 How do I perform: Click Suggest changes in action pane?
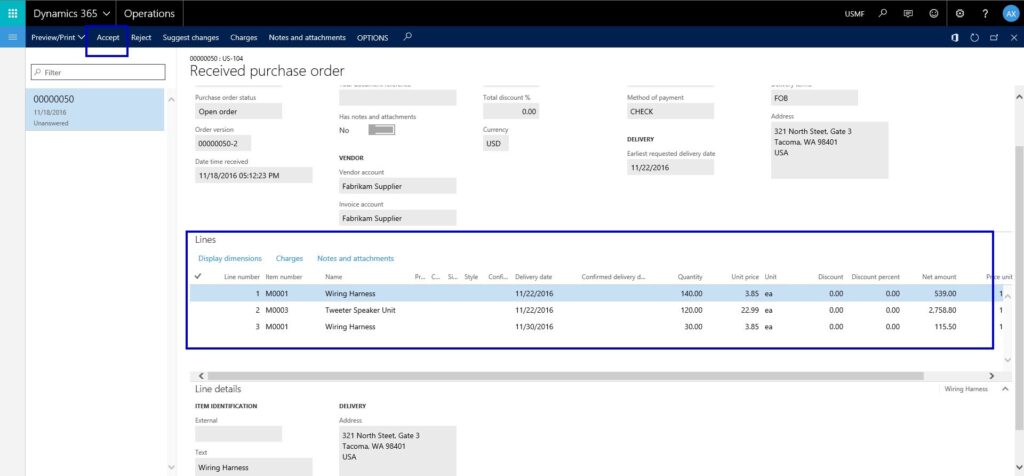191,38
